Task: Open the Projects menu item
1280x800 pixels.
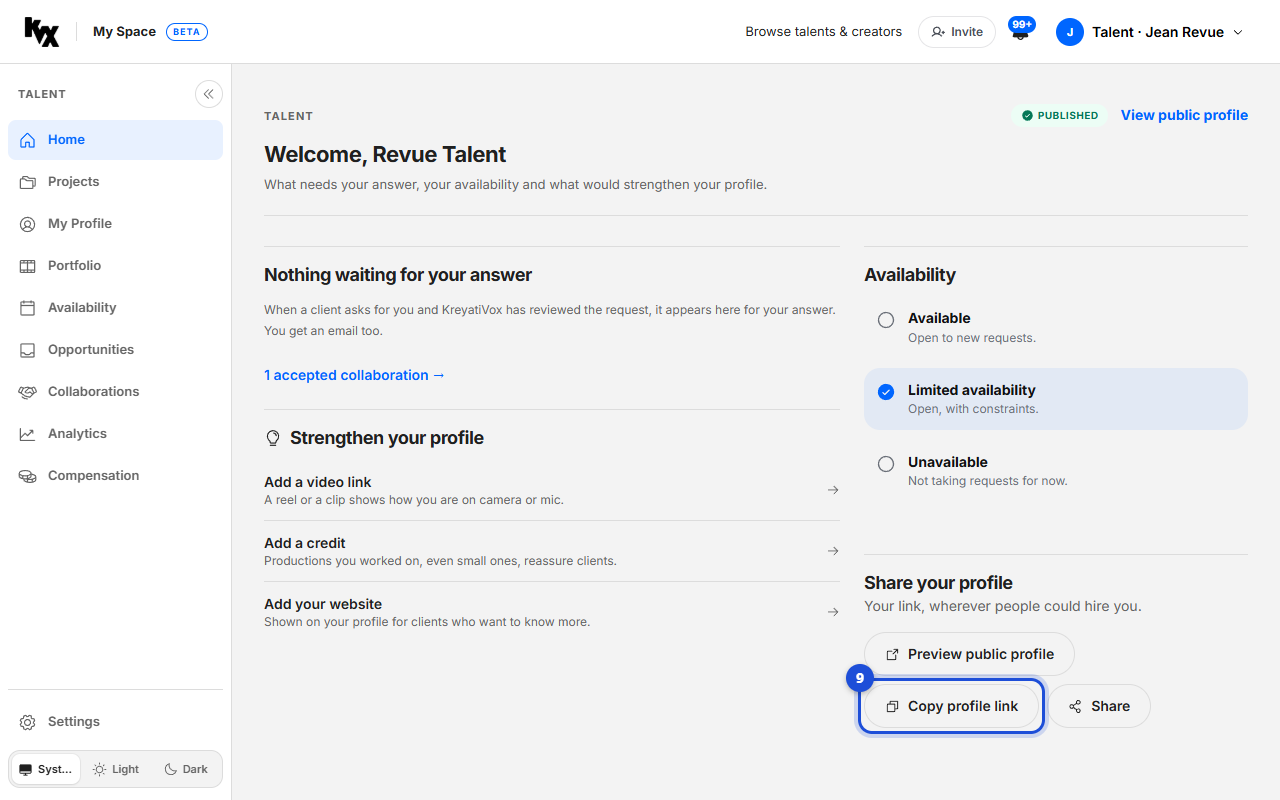Action: 115,182
